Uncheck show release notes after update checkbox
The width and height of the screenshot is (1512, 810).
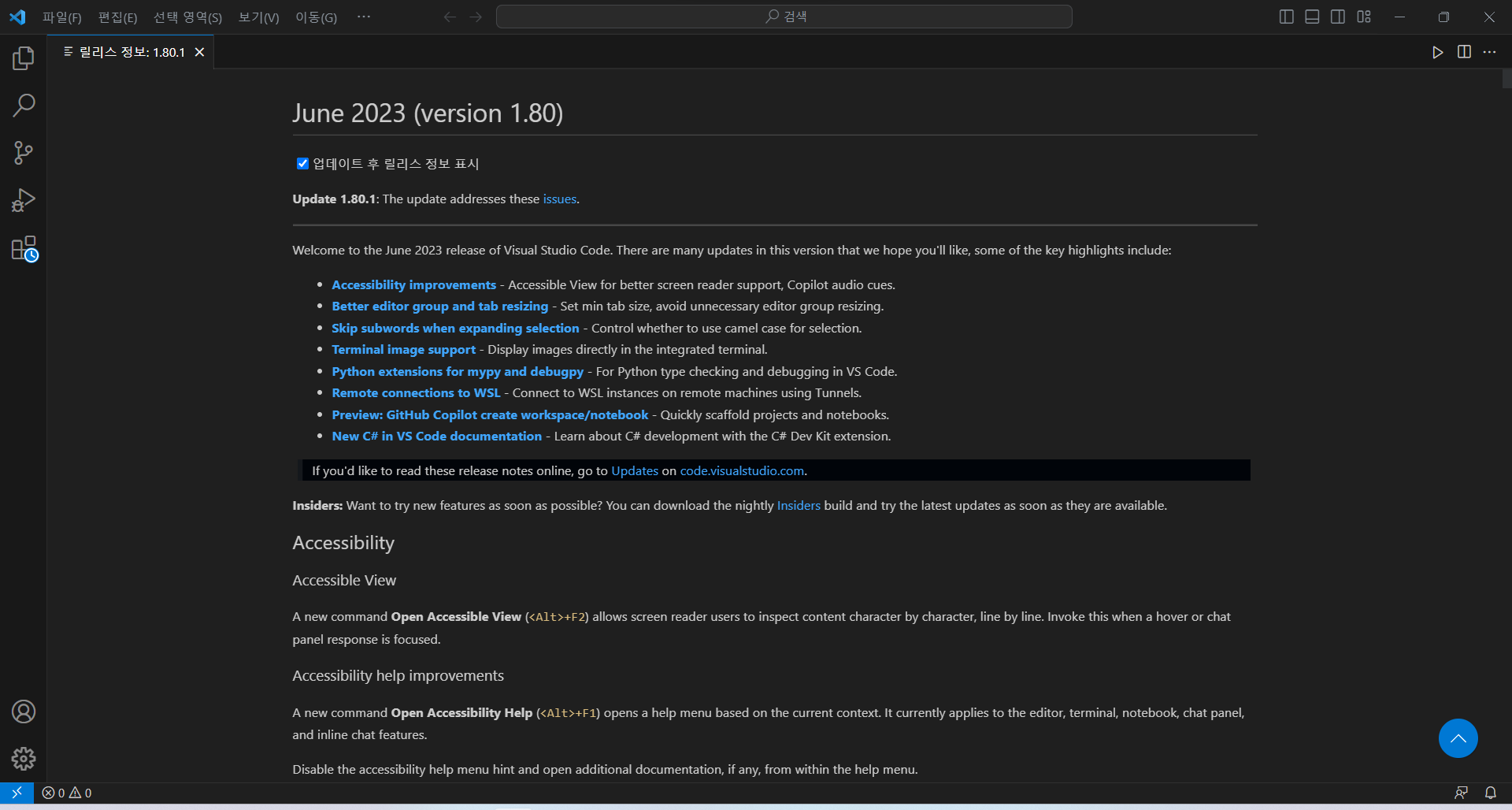pyautogui.click(x=302, y=164)
